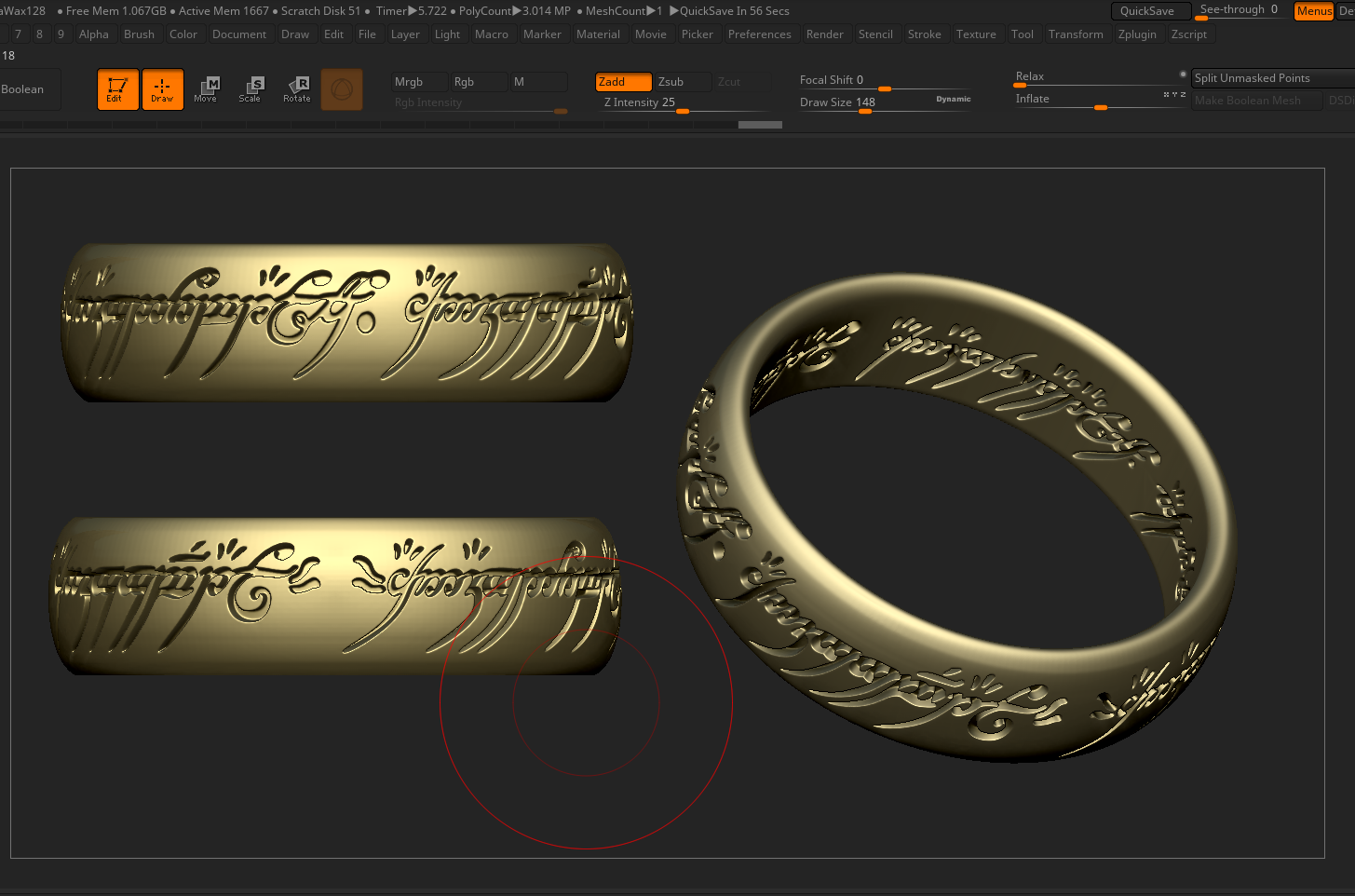Expand the Tool palette menu
1355x896 pixels.
pyautogui.click(x=1022, y=34)
